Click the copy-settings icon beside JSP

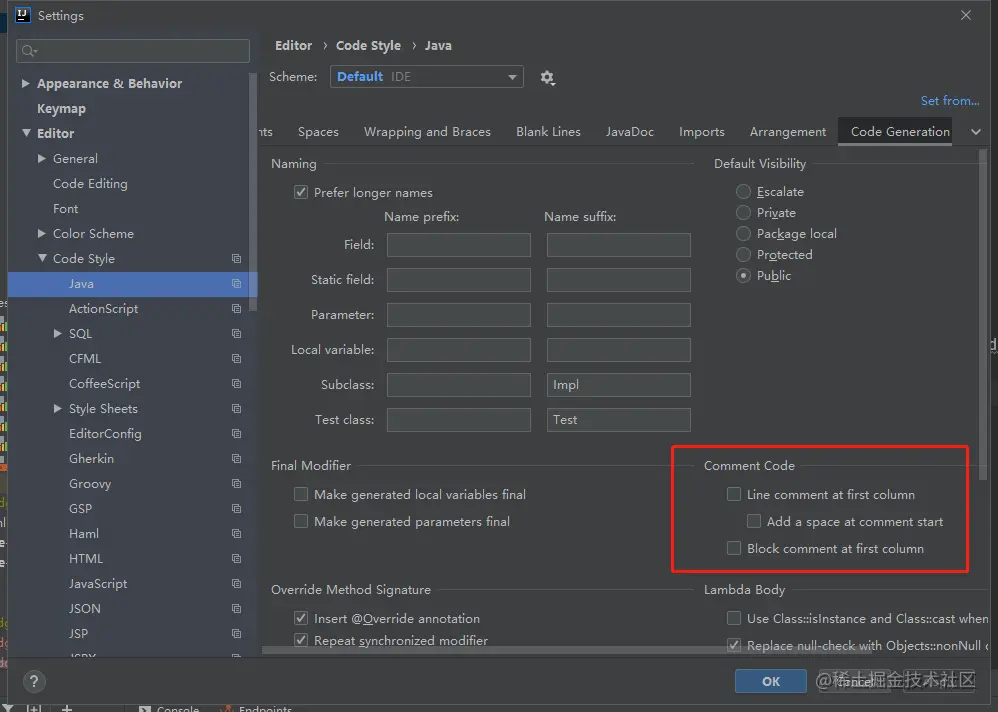(x=236, y=634)
